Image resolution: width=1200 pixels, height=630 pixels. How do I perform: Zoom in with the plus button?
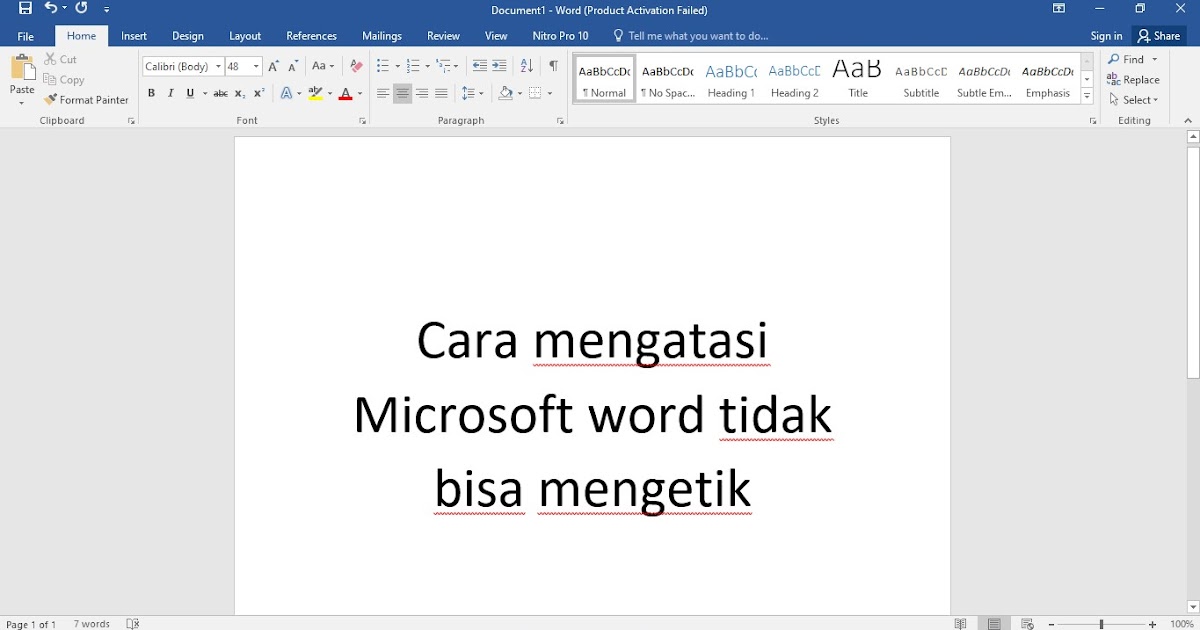click(x=1152, y=624)
